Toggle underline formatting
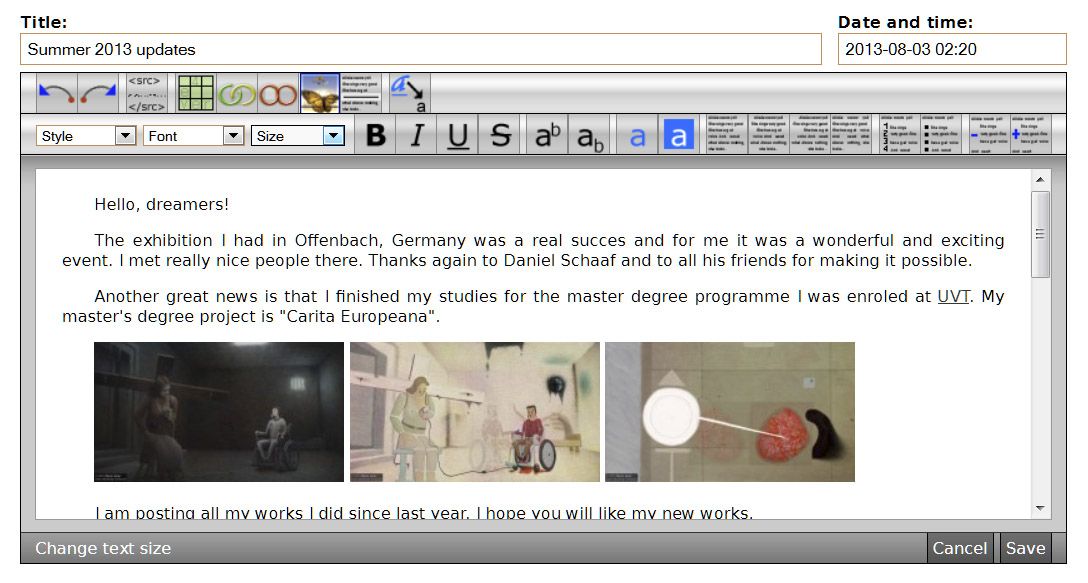 pyautogui.click(x=458, y=136)
